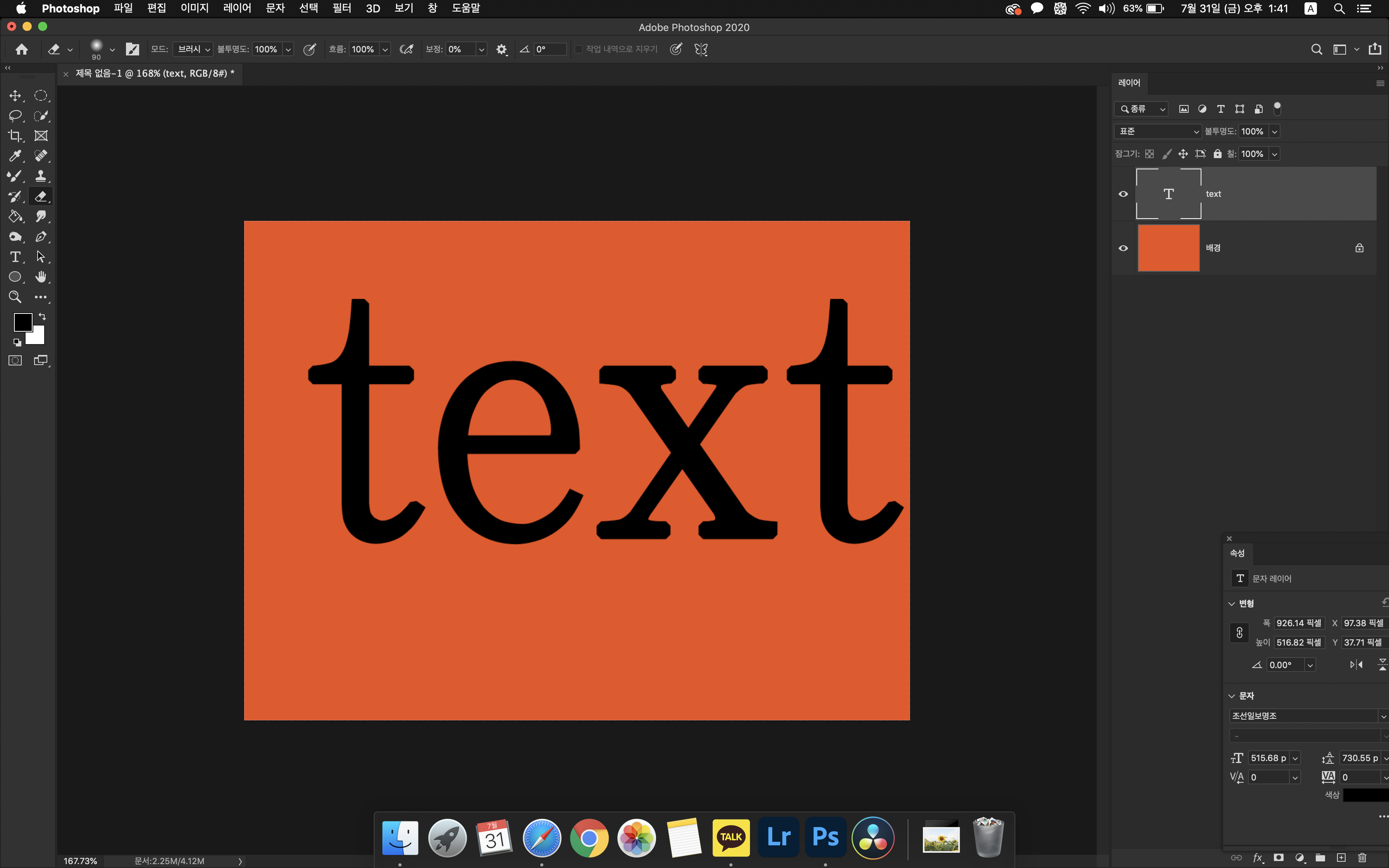The image size is (1389, 868).
Task: Click the font size field 515.68
Action: [1268, 758]
